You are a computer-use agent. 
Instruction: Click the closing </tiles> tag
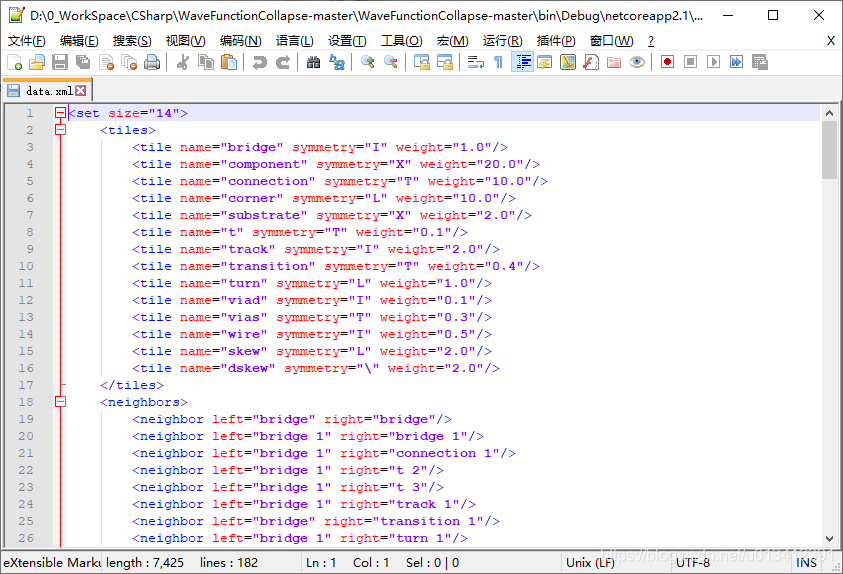click(132, 385)
